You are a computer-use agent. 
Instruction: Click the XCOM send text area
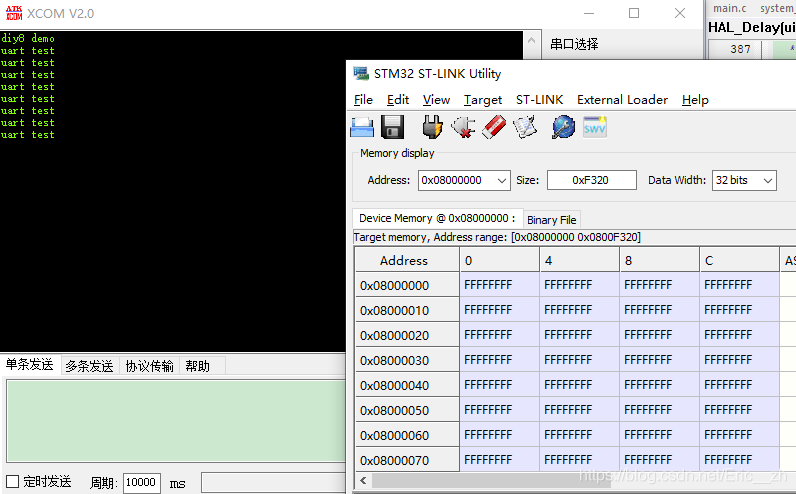pos(176,421)
